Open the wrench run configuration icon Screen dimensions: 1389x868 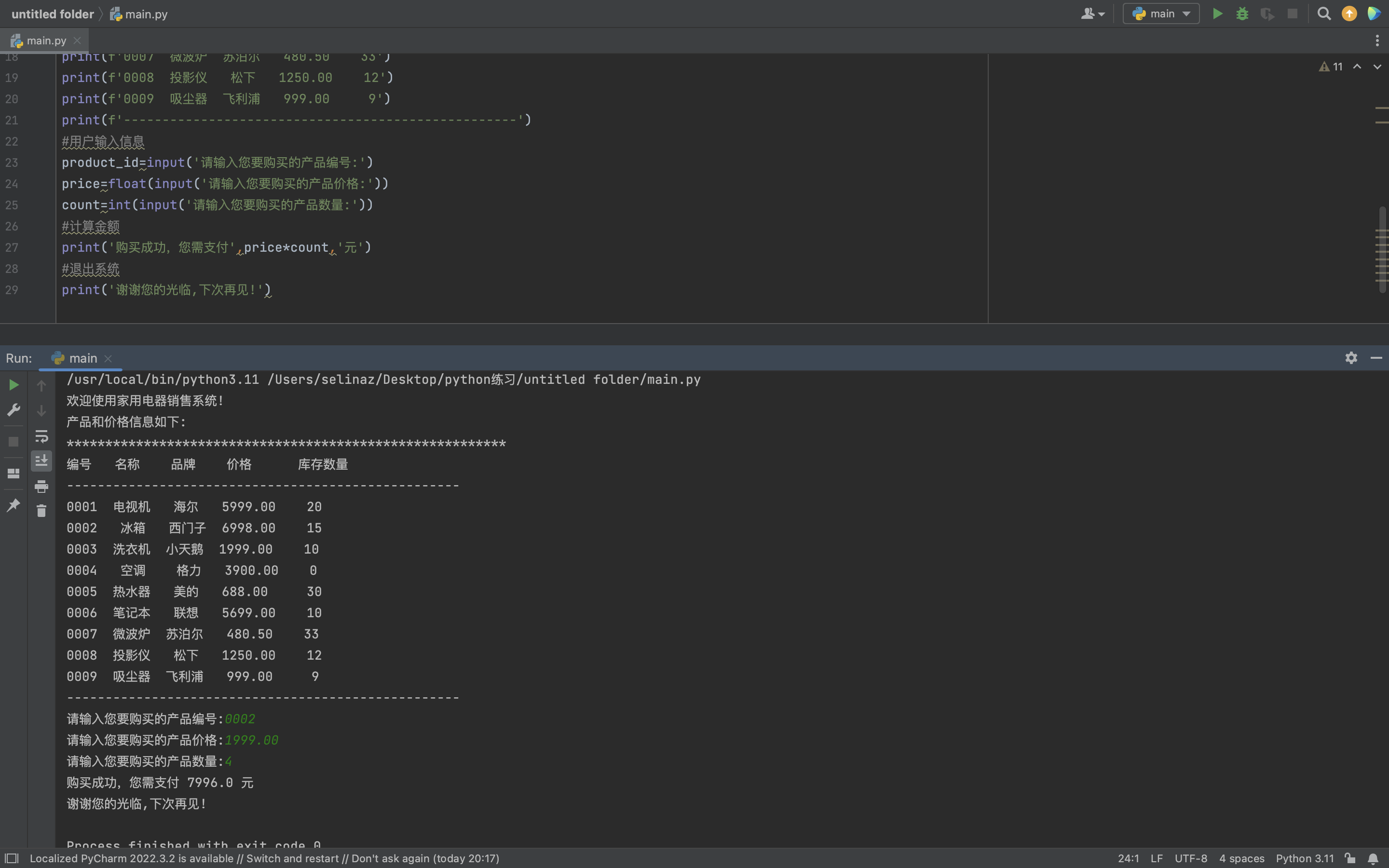[13, 410]
